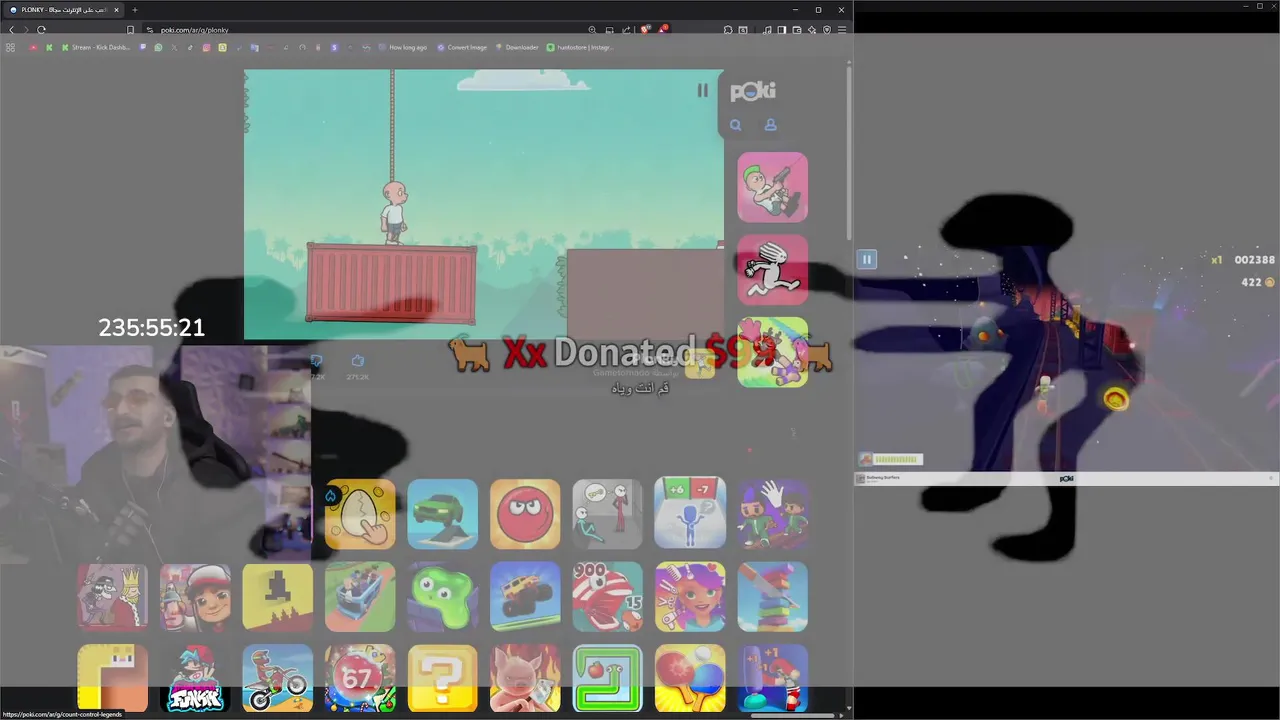The height and width of the screenshot is (720, 1280).
Task: Open the Stream - Kick Dashboard bookmark
Action: (x=96, y=47)
